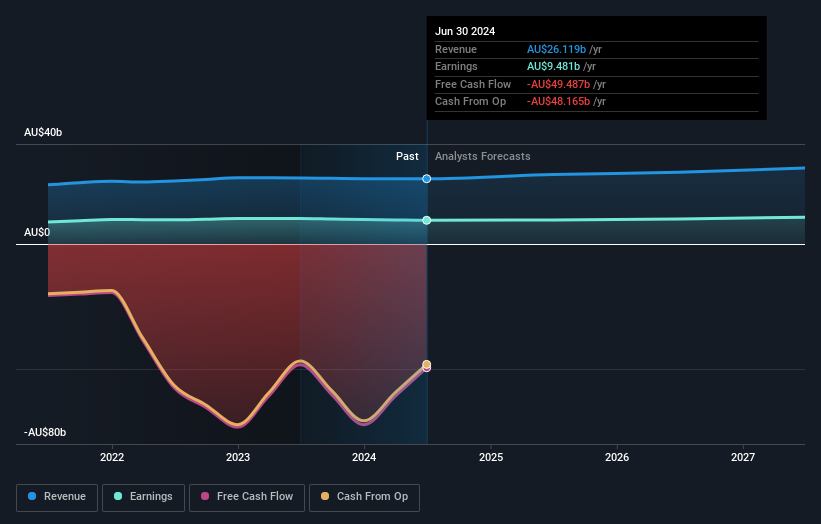Click the Jun 30 2024 tooltip date
This screenshot has height=524, width=821.
[465, 31]
